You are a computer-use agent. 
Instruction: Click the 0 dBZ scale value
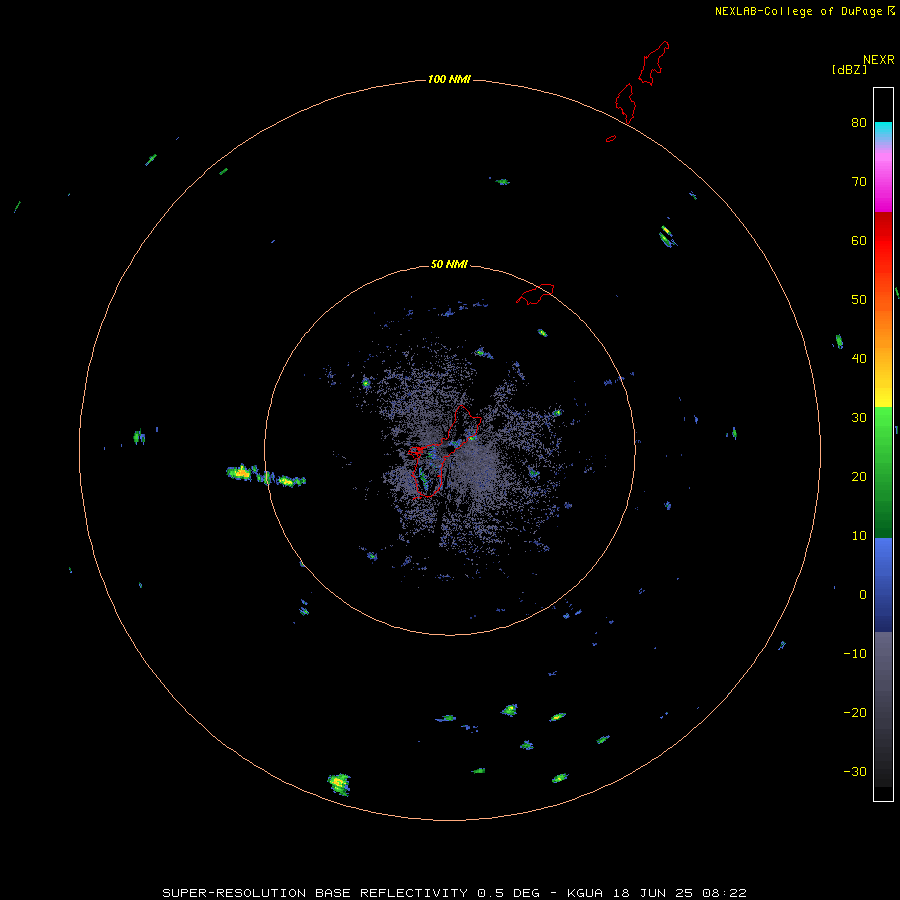(863, 595)
